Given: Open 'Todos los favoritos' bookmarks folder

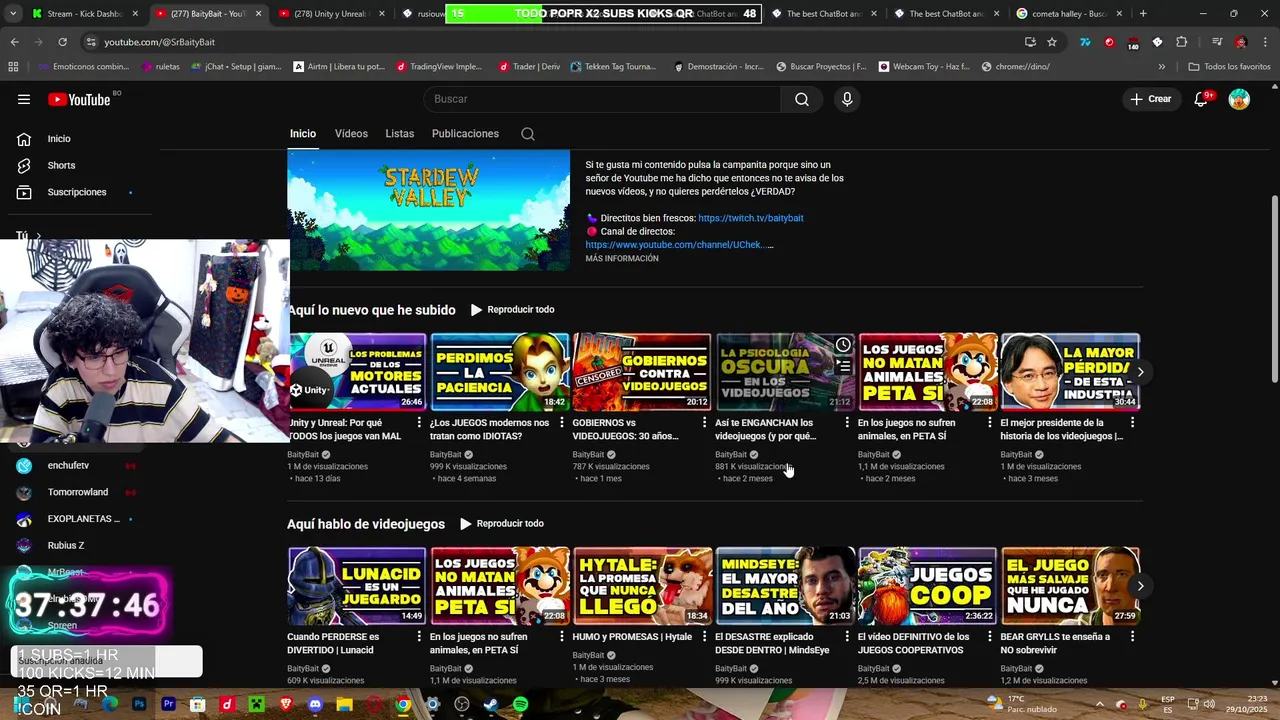Looking at the screenshot, I should point(1229,67).
